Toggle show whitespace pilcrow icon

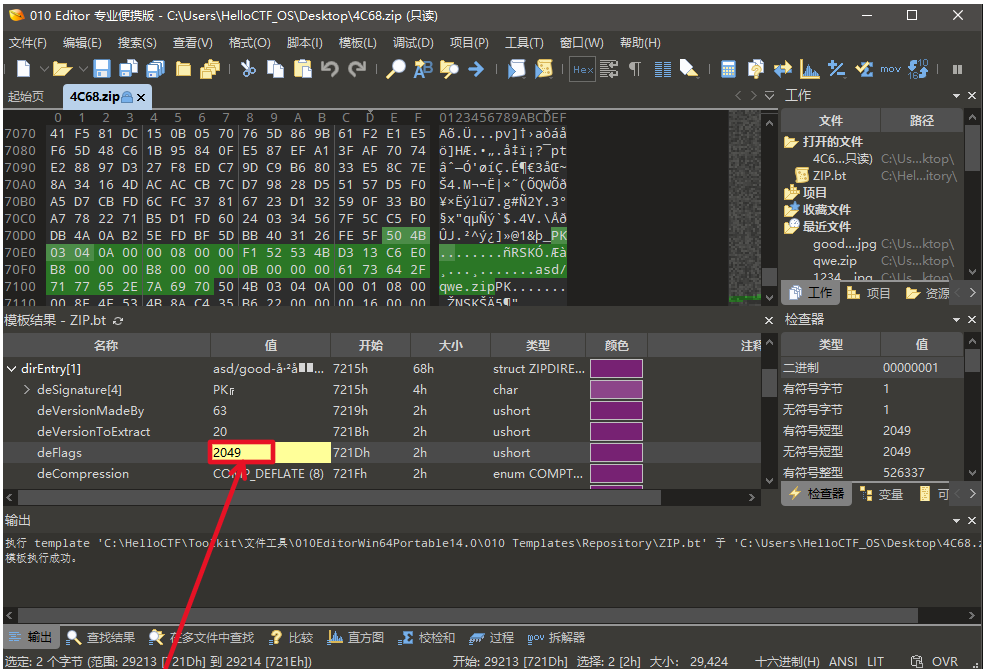[635, 69]
